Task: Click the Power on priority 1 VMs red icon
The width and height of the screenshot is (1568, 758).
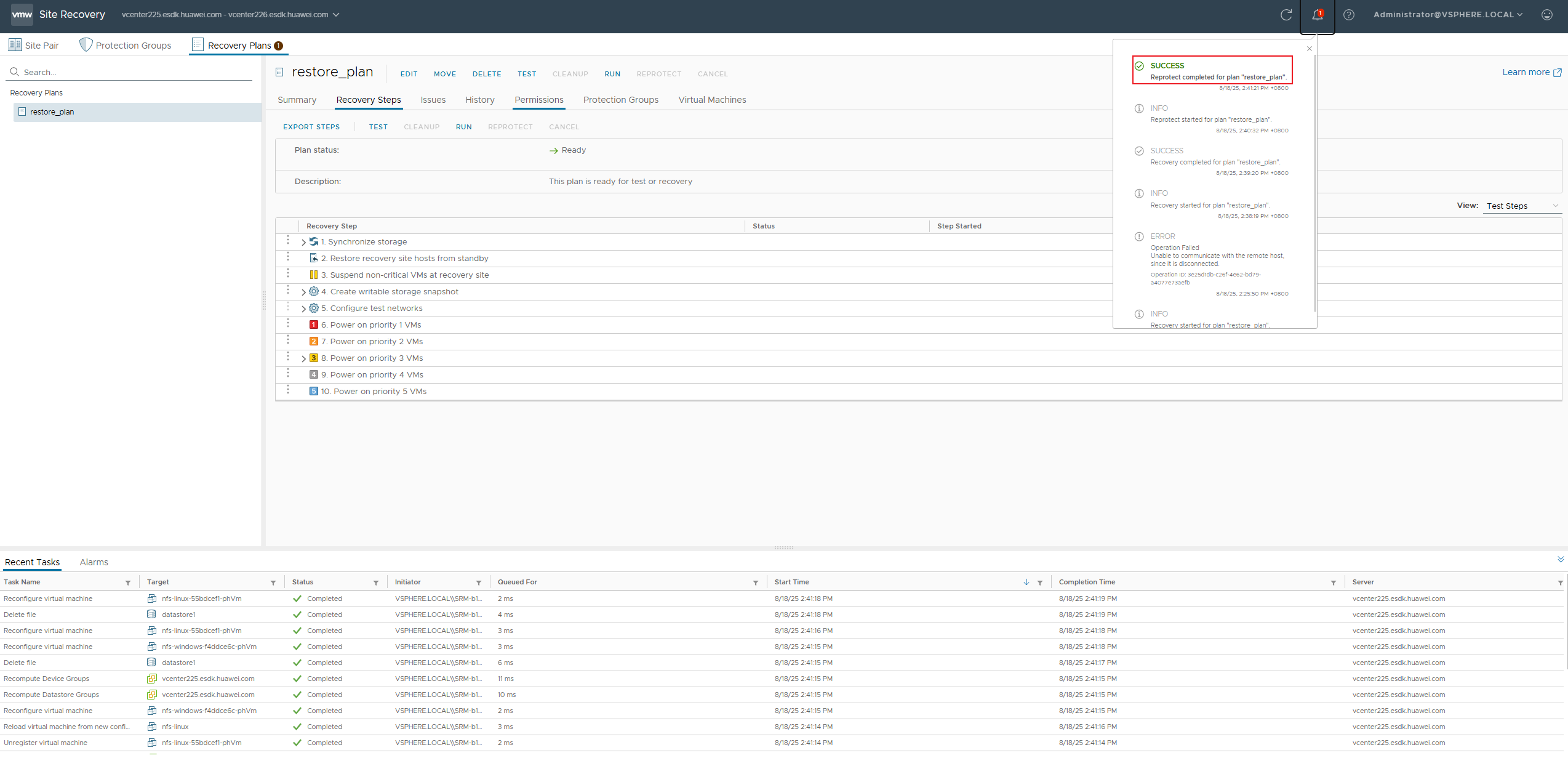Action: (314, 325)
